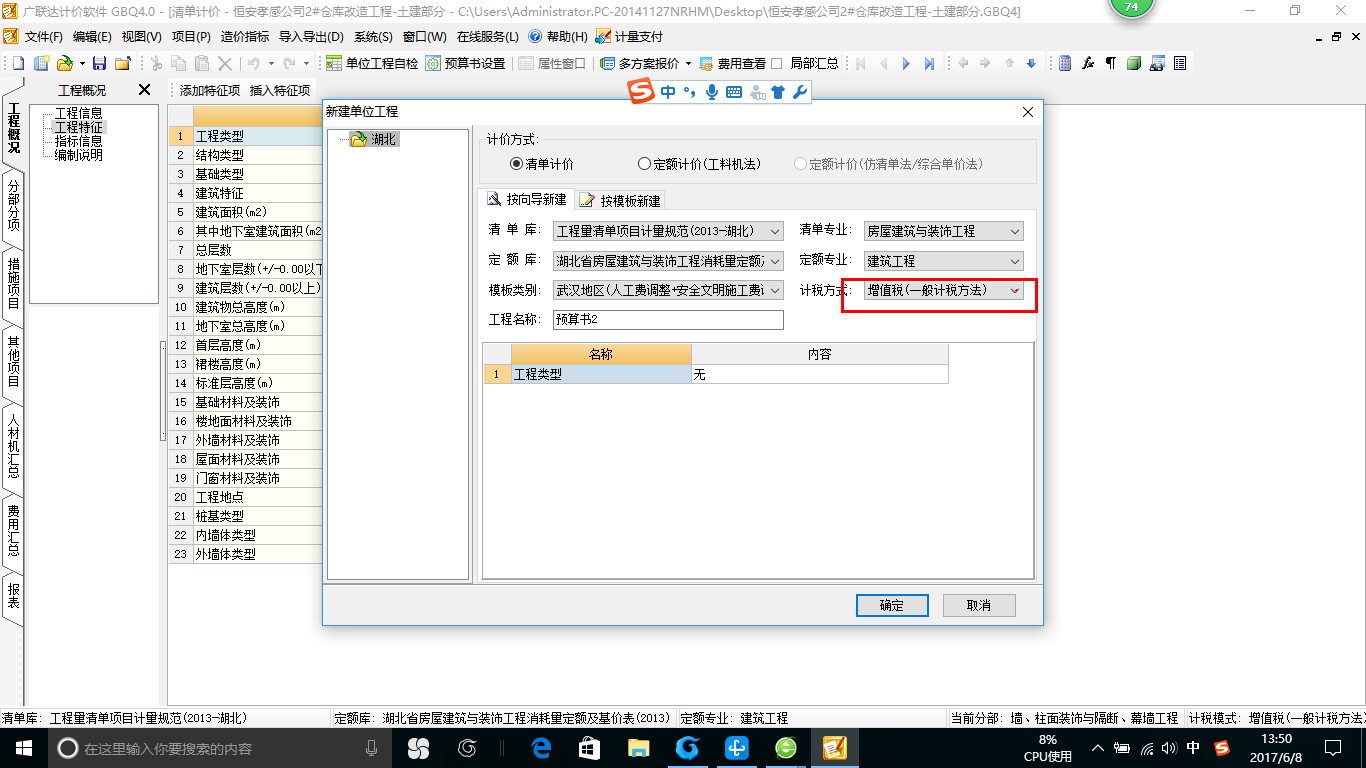The width and height of the screenshot is (1366, 768).
Task: Click Sogou microphone voice input icon
Action: tap(712, 92)
